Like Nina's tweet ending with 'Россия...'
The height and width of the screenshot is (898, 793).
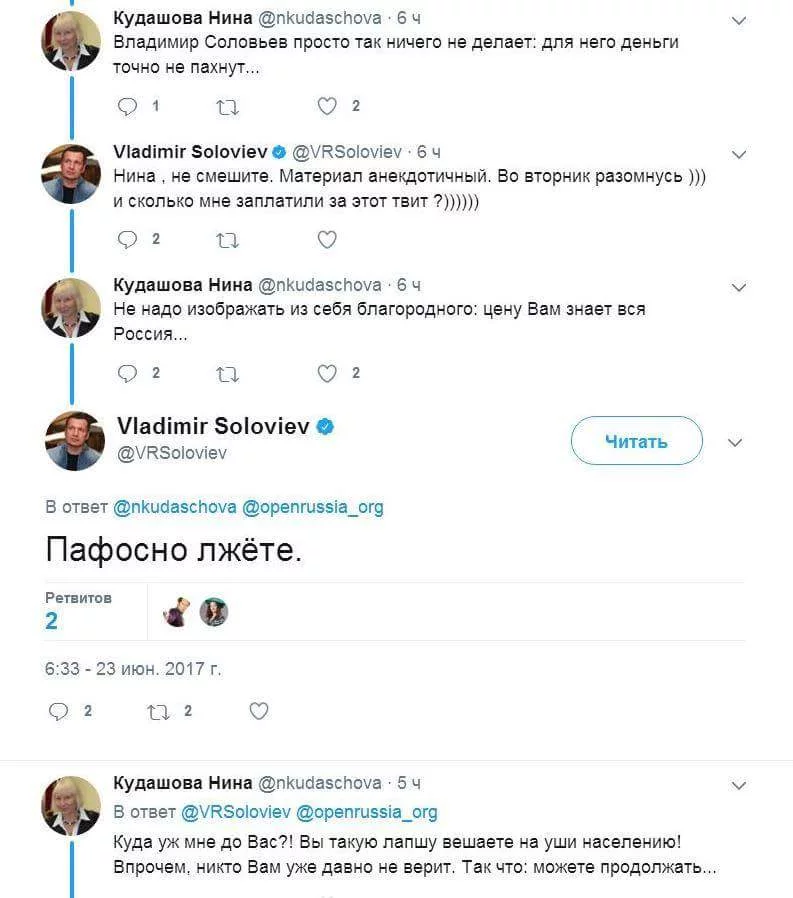click(327, 373)
